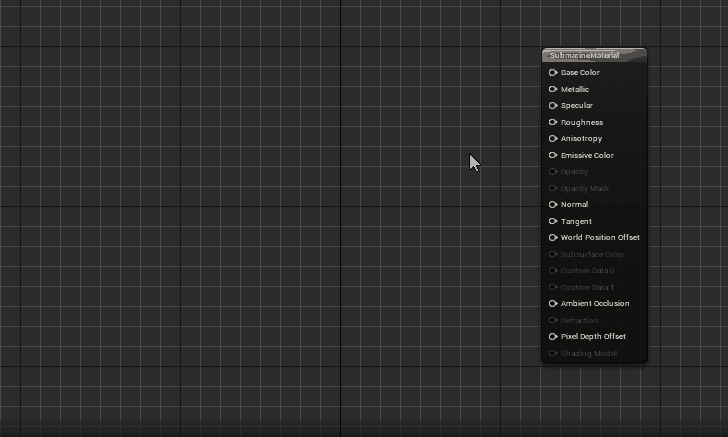Select the Specular input pin
728x437 pixels.
pos(553,106)
